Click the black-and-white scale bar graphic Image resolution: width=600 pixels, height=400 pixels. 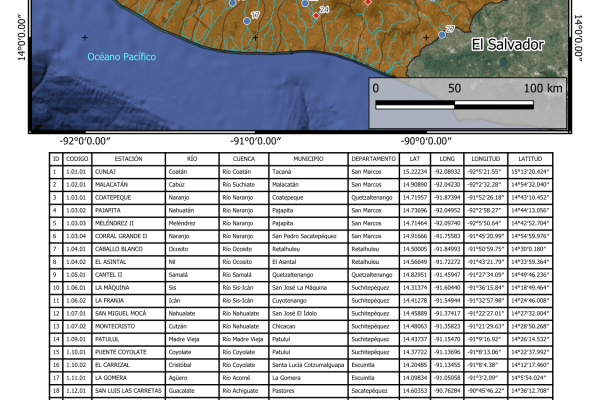click(x=455, y=105)
